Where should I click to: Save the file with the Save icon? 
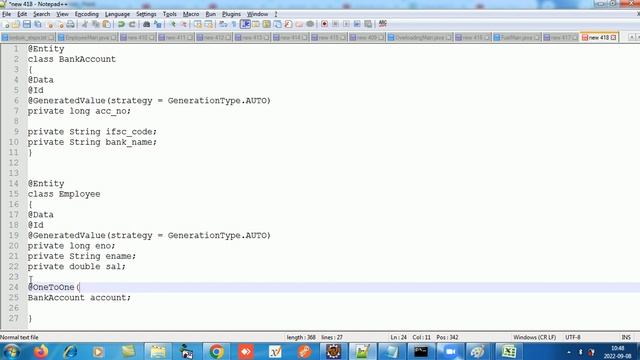point(27,24)
